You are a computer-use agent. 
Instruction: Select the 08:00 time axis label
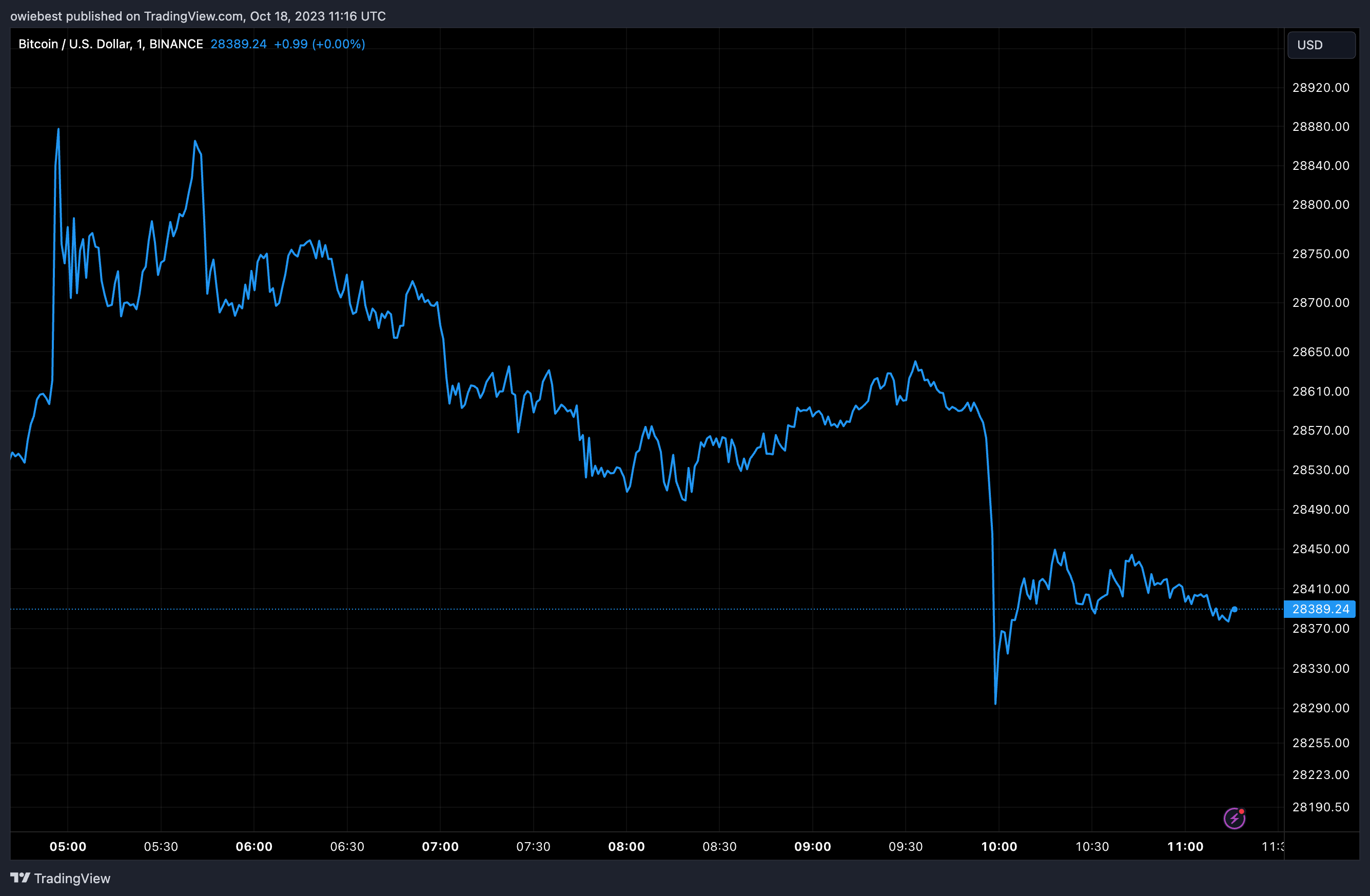[627, 846]
